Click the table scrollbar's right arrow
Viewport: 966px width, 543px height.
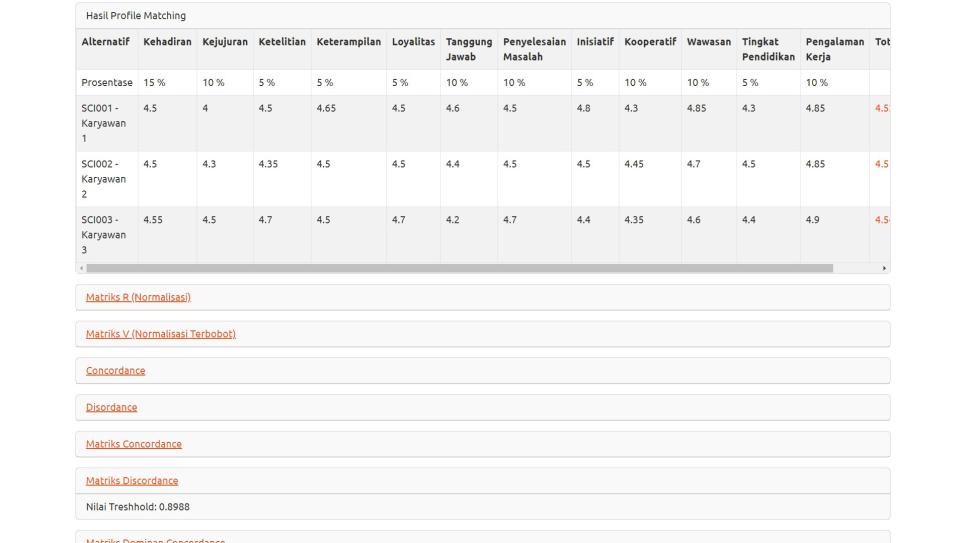pos(884,268)
